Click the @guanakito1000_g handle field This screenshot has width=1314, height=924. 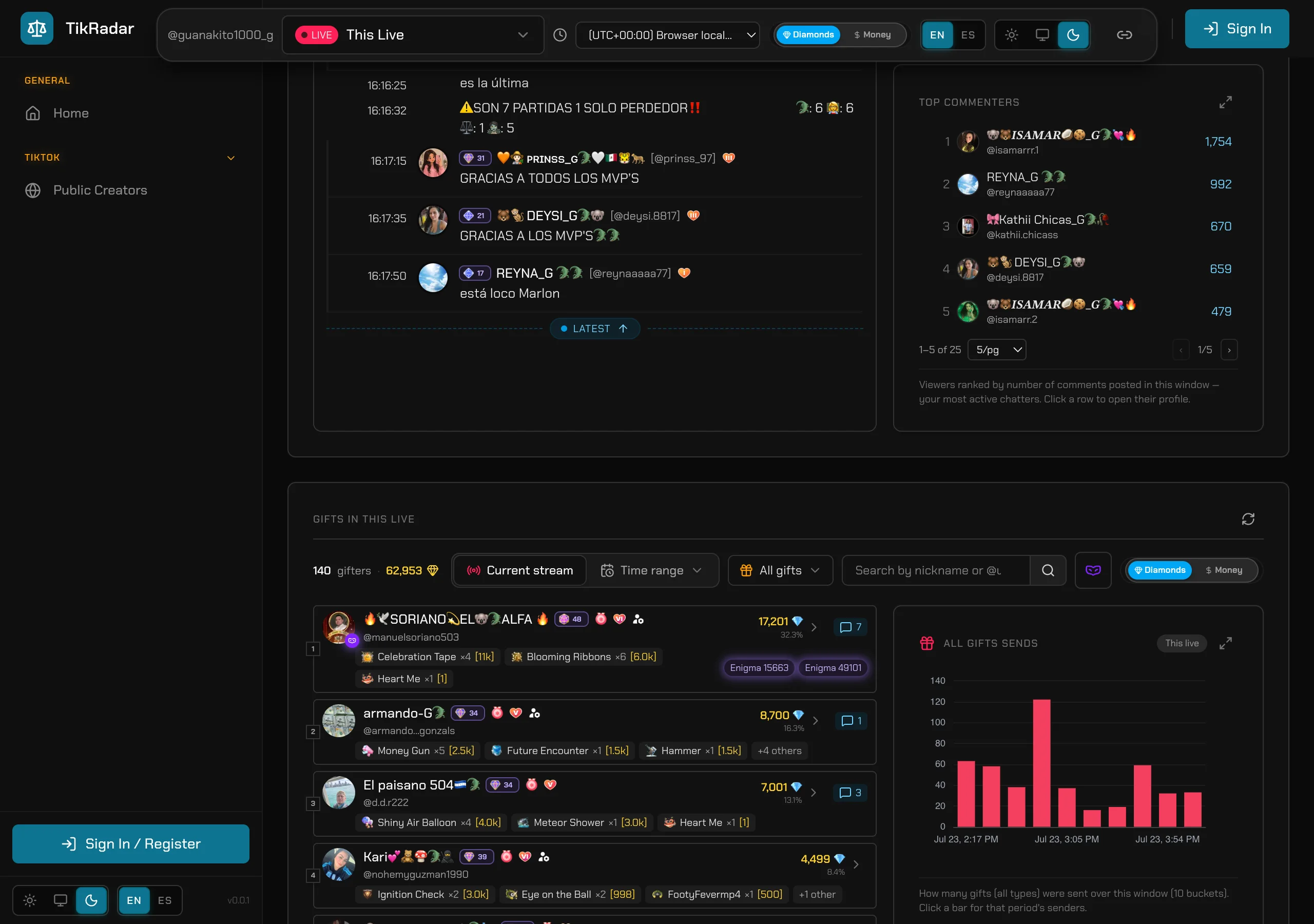(x=220, y=35)
